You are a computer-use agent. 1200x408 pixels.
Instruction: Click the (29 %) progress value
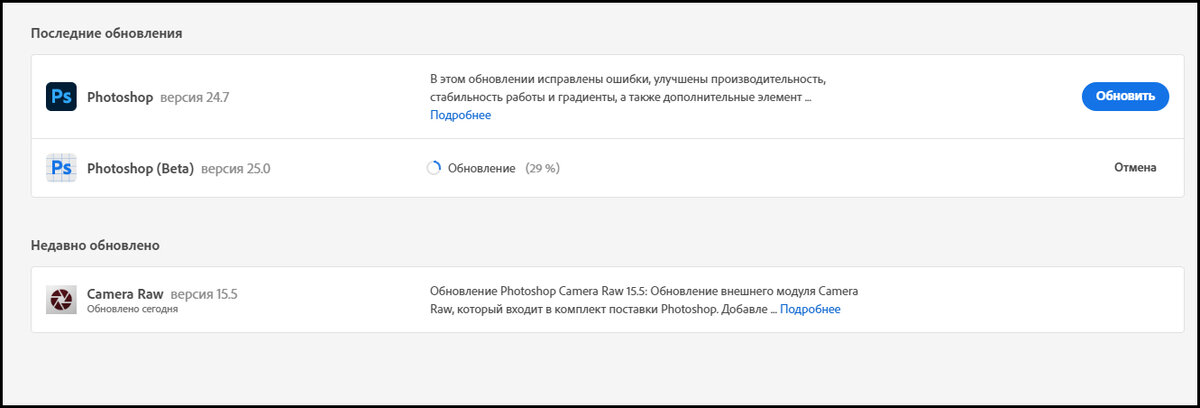click(542, 168)
